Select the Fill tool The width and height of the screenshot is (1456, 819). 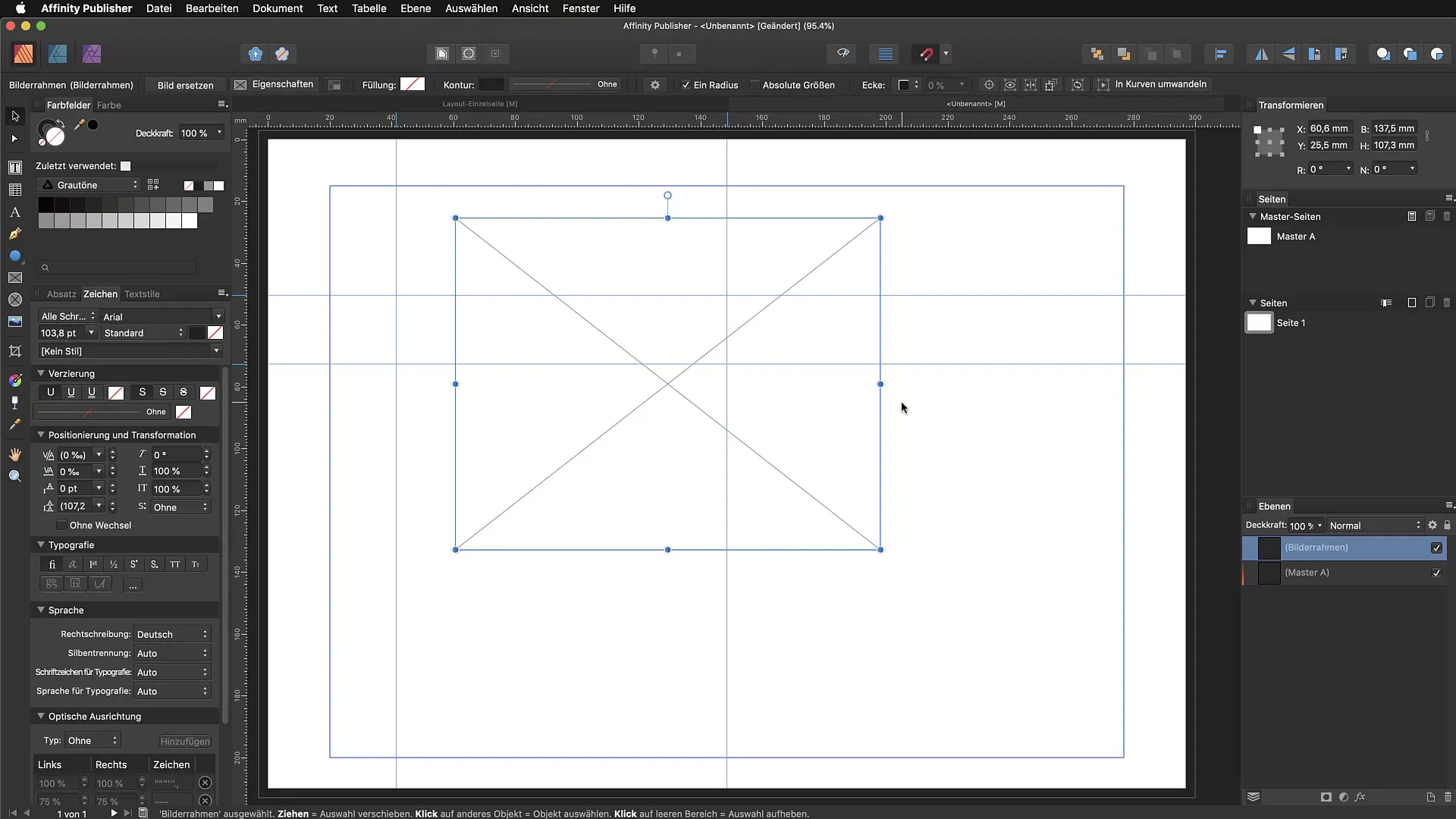point(15,380)
